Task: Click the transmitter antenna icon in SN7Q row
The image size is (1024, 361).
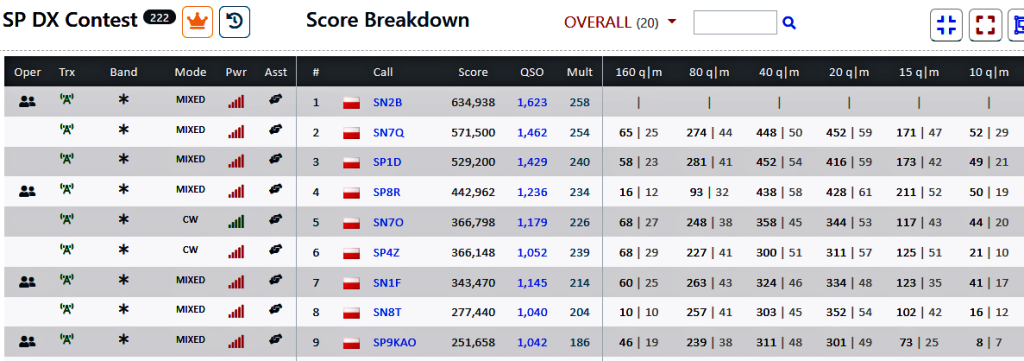Action: [x=66, y=131]
